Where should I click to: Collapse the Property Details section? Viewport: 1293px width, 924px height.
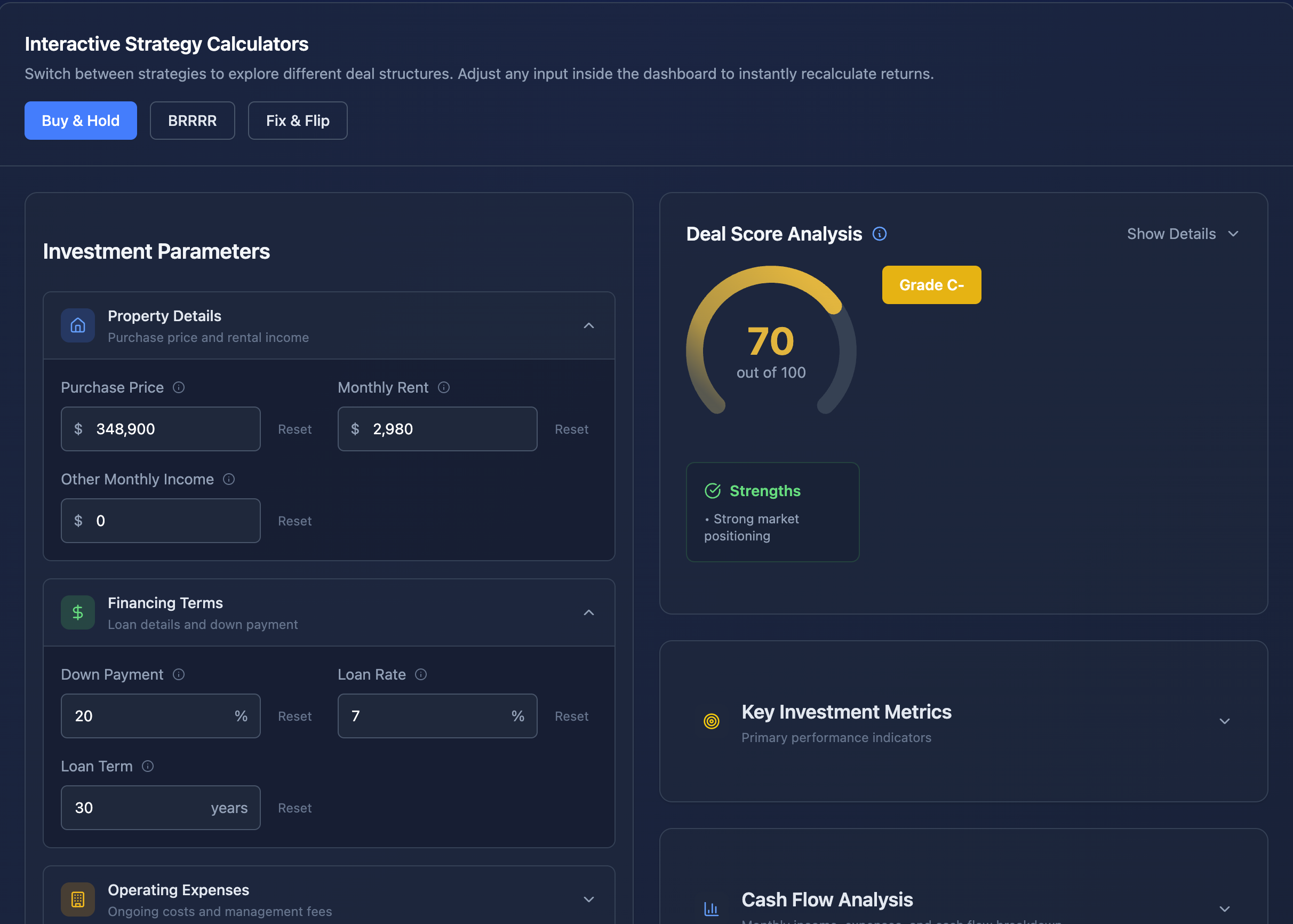tap(589, 325)
